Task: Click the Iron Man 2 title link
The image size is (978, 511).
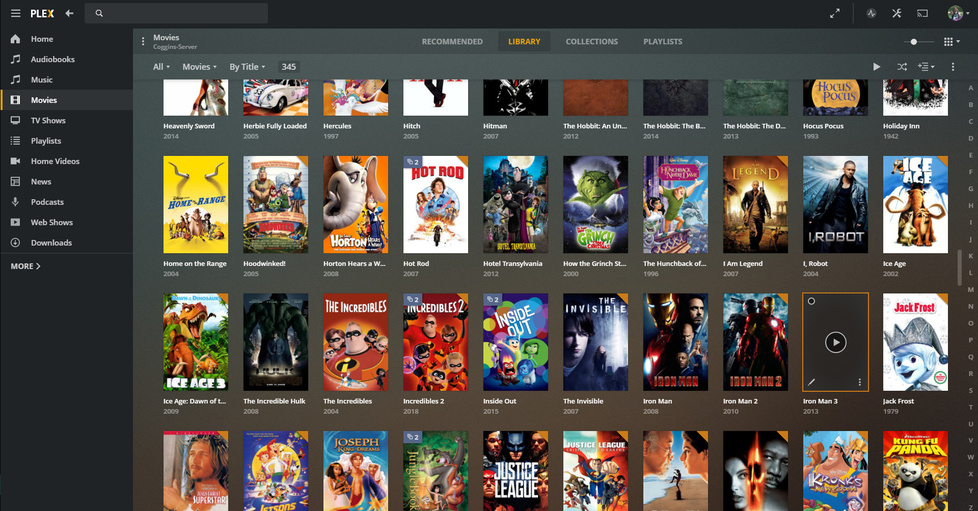Action: pyautogui.click(x=740, y=401)
